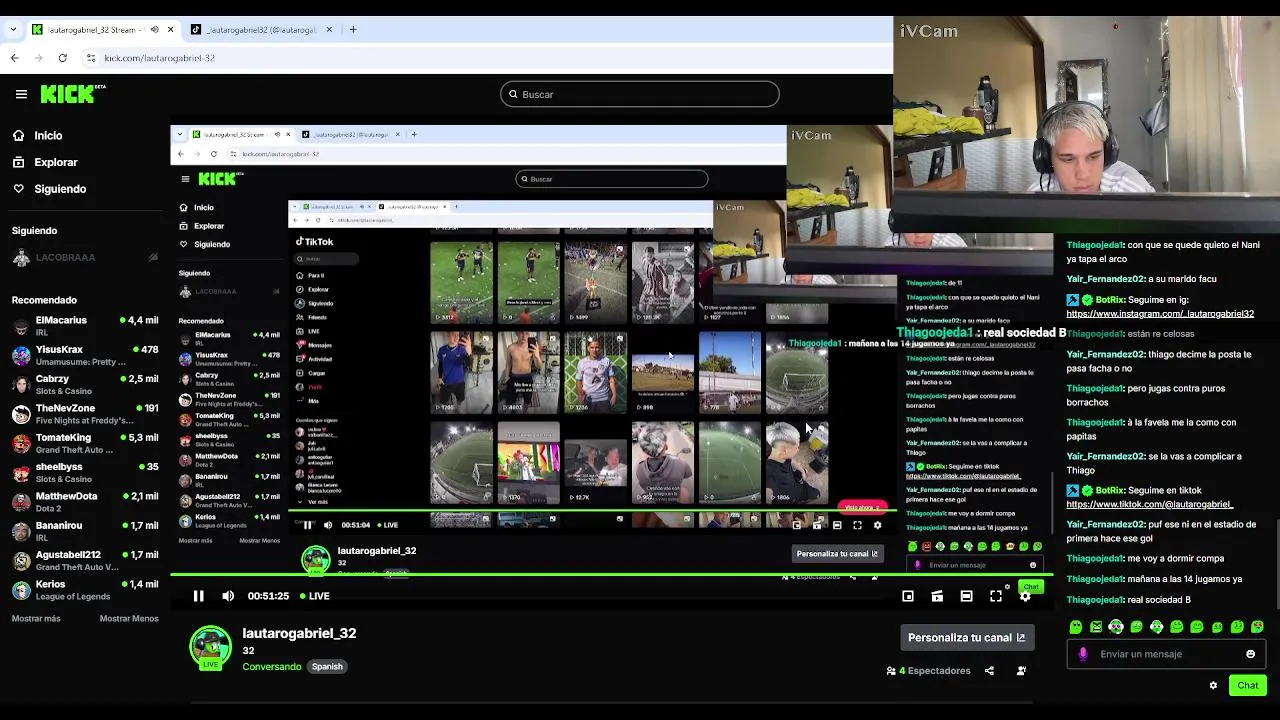Open the Instagram link in chat
This screenshot has width=1280, height=720.
(x=1160, y=314)
